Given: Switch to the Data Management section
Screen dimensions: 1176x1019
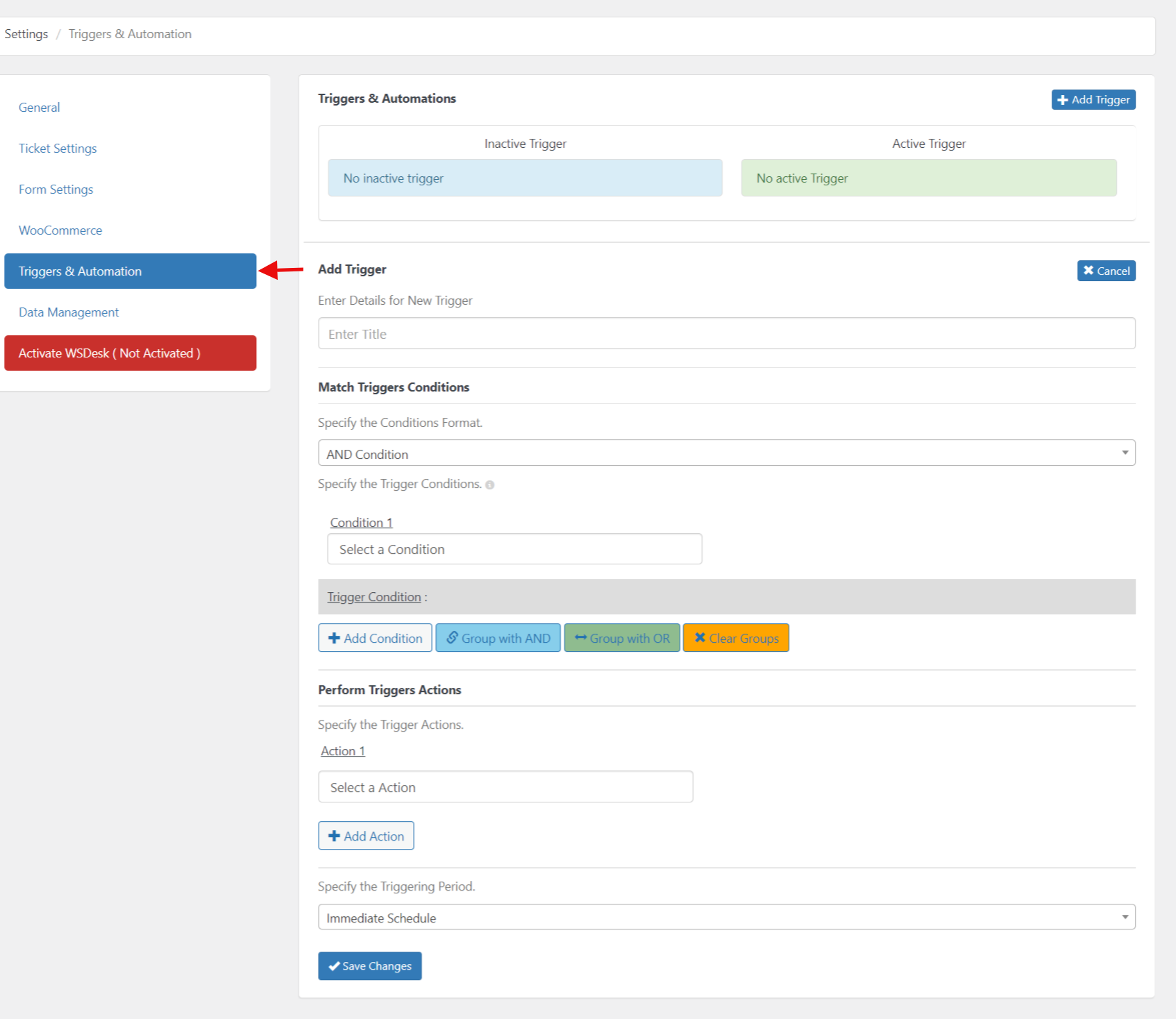Looking at the screenshot, I should click(68, 312).
